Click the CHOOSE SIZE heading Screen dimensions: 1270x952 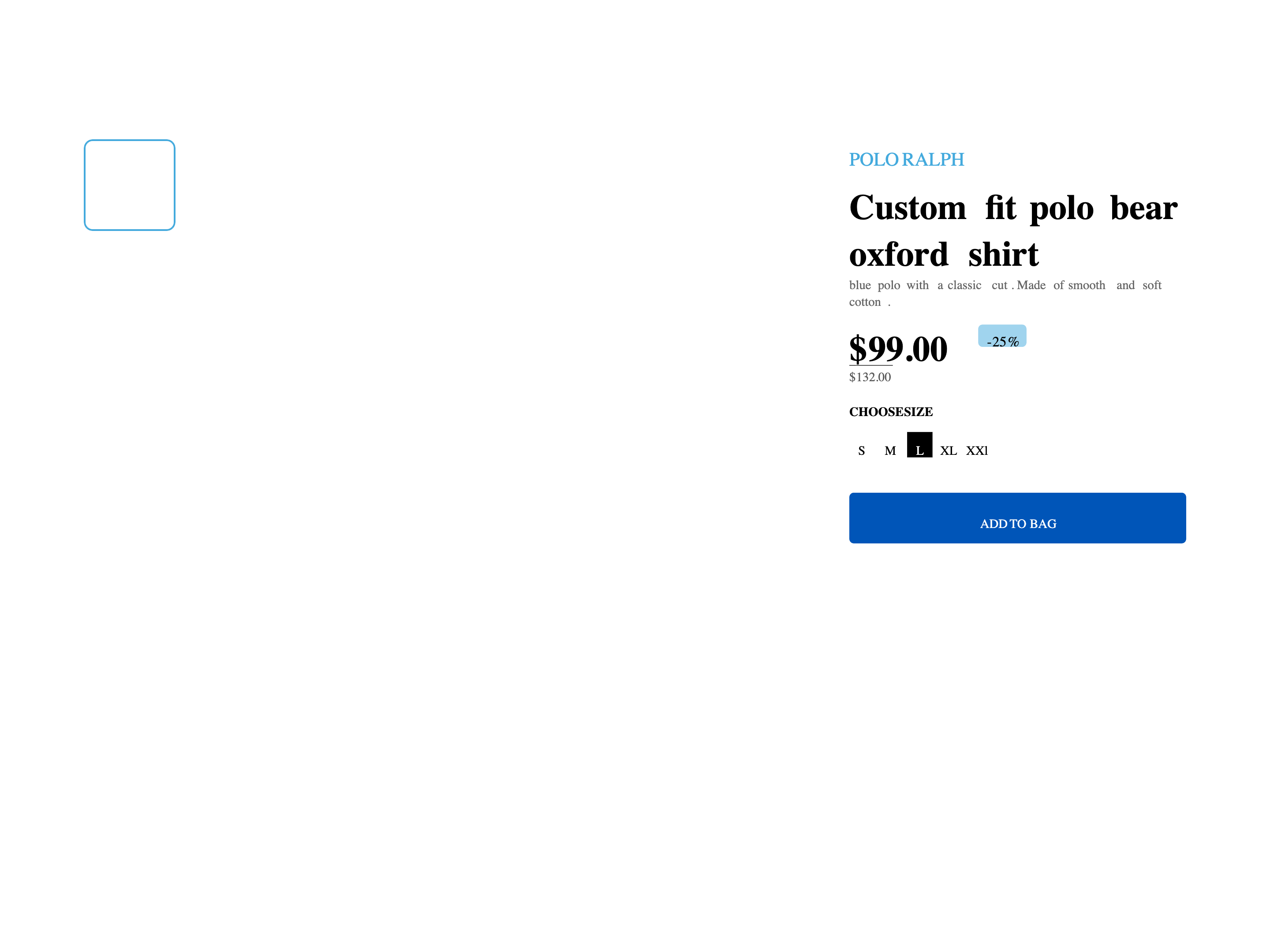pyautogui.click(x=890, y=412)
